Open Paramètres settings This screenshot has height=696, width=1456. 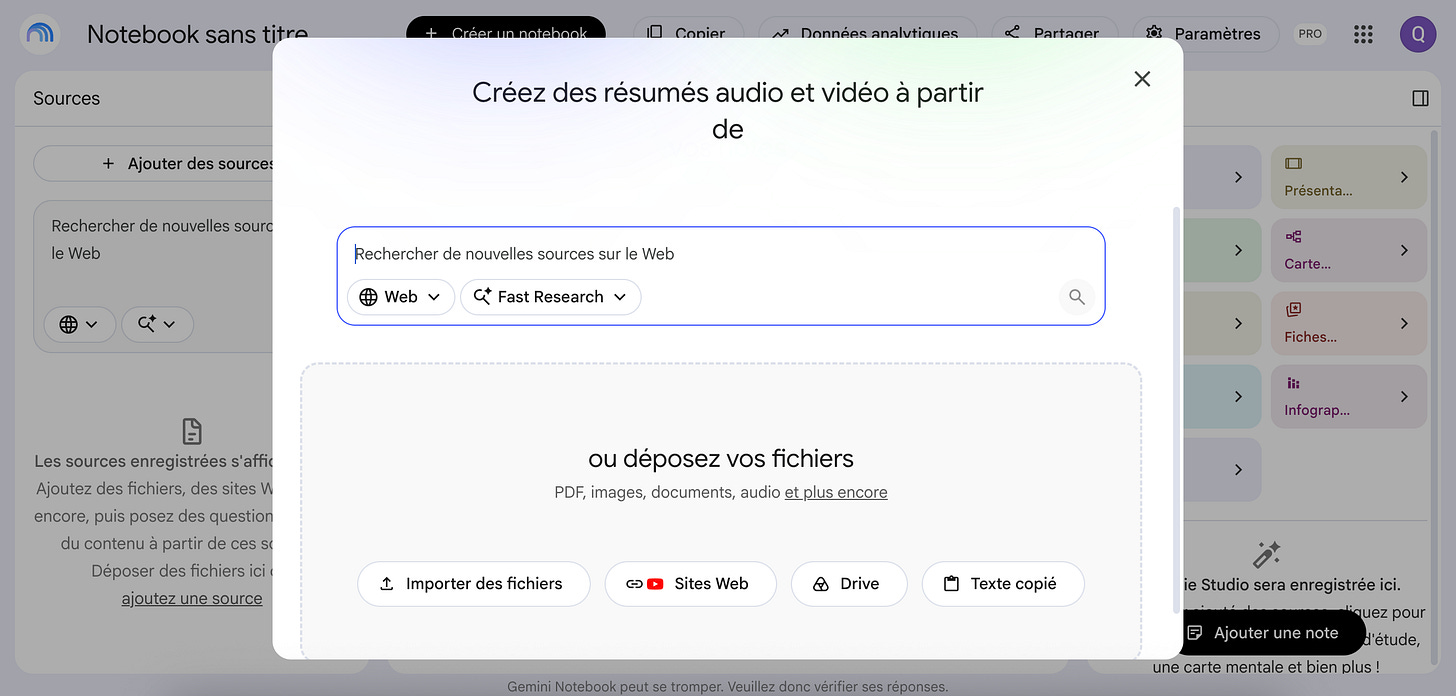(1205, 34)
